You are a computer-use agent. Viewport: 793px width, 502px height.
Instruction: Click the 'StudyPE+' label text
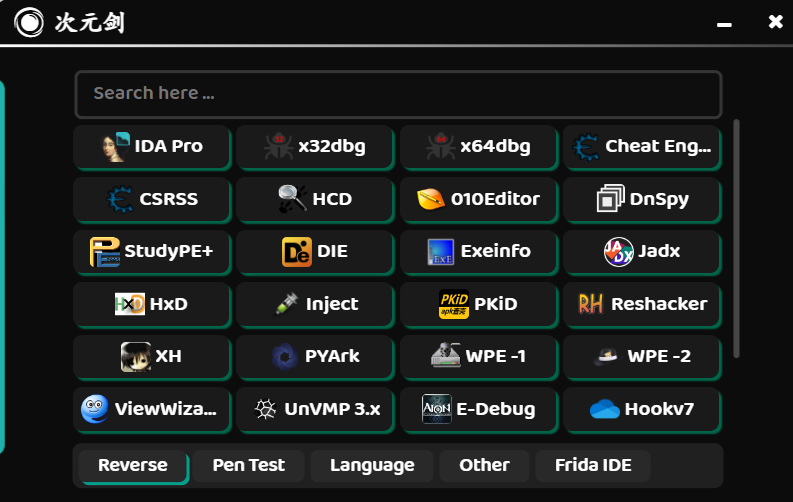[169, 252]
